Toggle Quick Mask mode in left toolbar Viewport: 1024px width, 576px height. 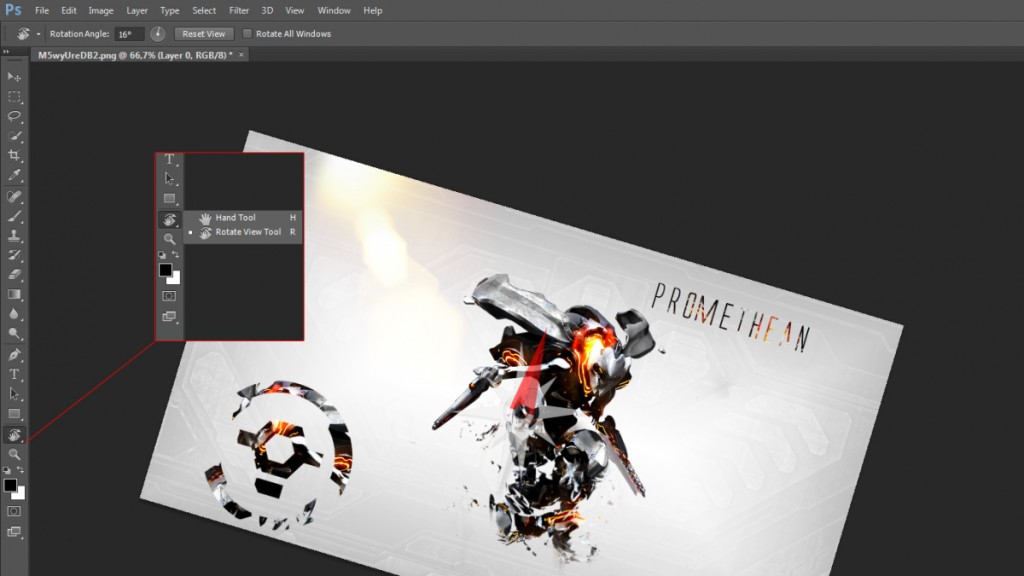point(14,511)
